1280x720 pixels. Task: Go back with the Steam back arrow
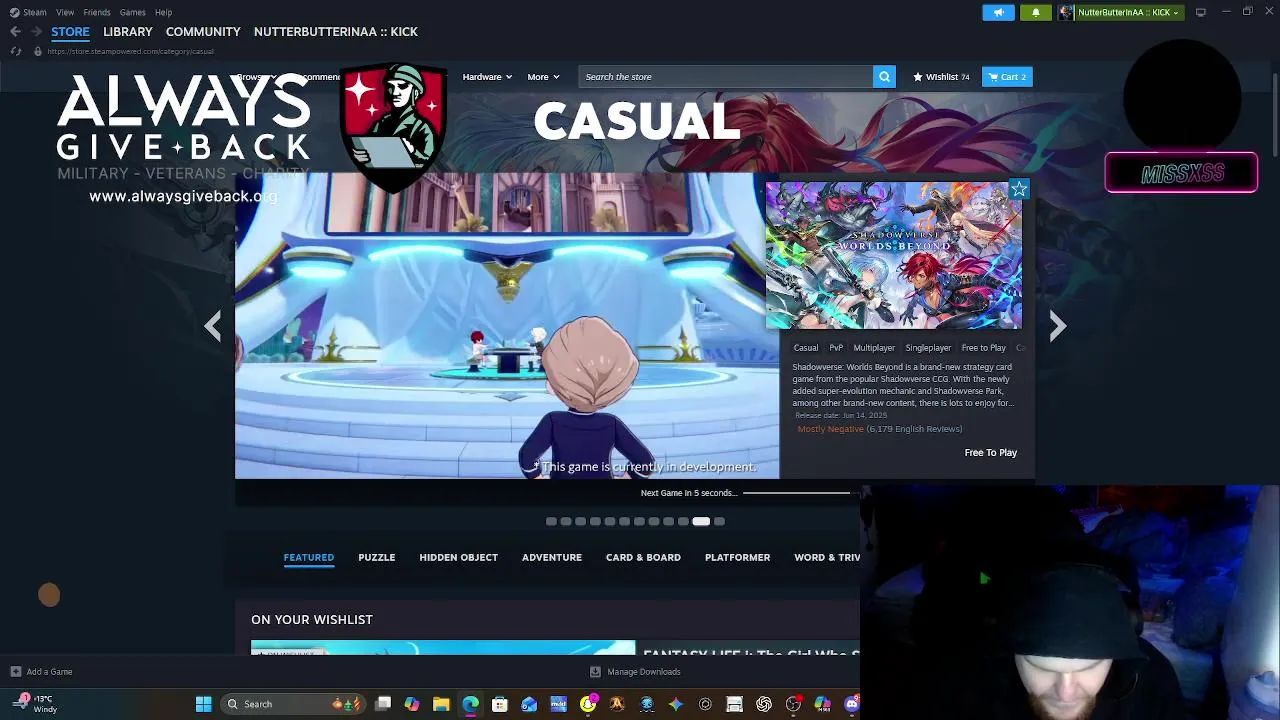(15, 32)
